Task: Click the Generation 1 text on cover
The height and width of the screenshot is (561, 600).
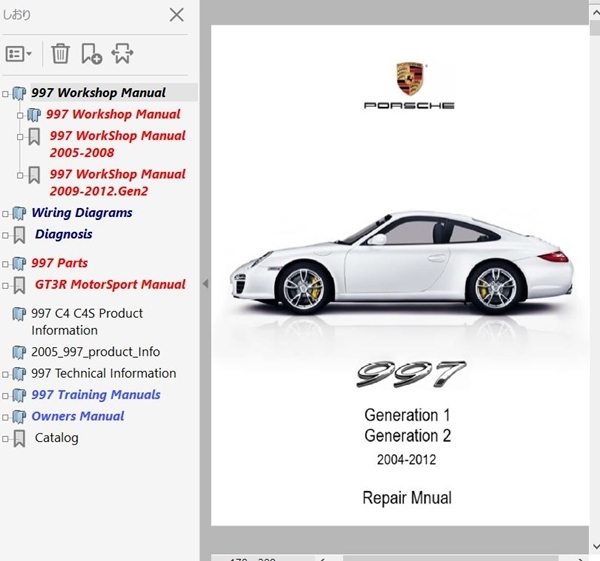Action: [407, 415]
